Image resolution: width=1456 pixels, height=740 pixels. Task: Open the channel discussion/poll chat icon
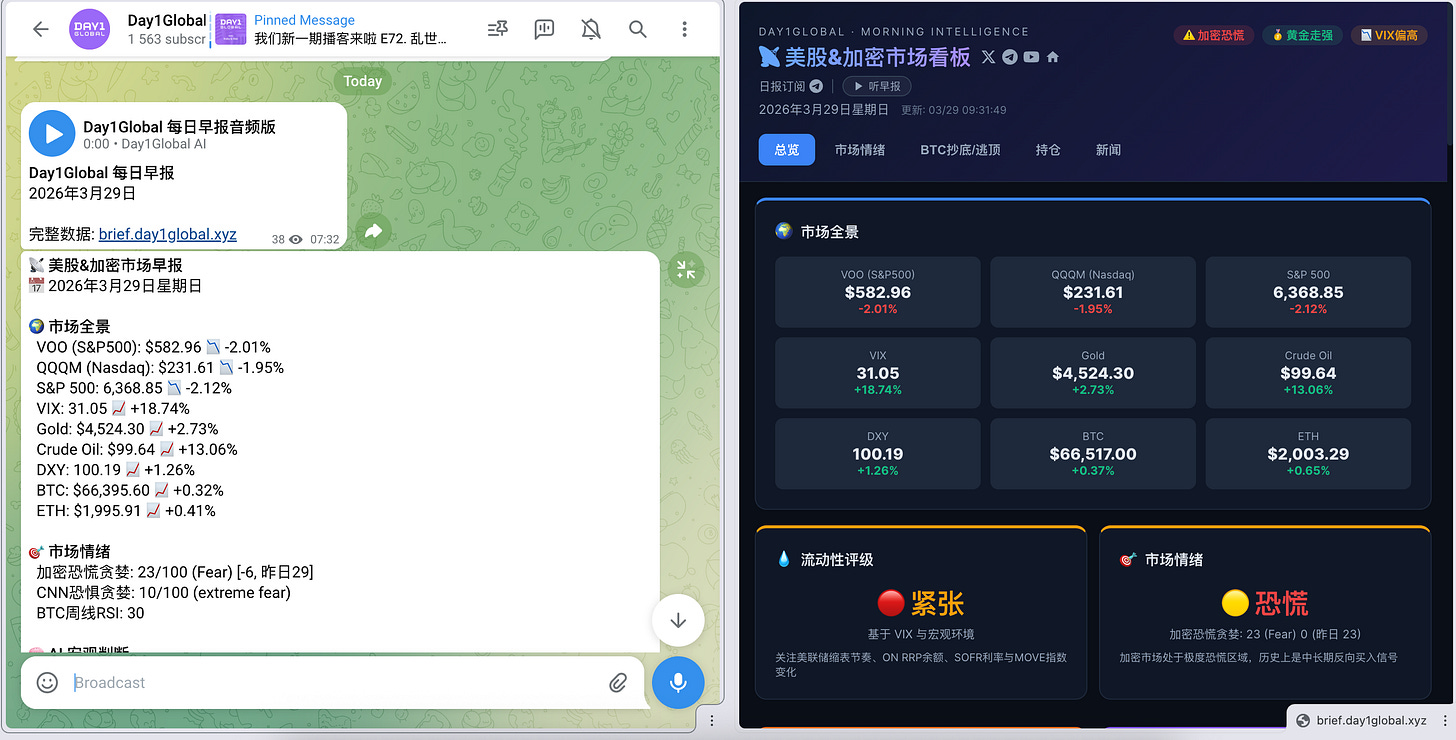tap(544, 29)
